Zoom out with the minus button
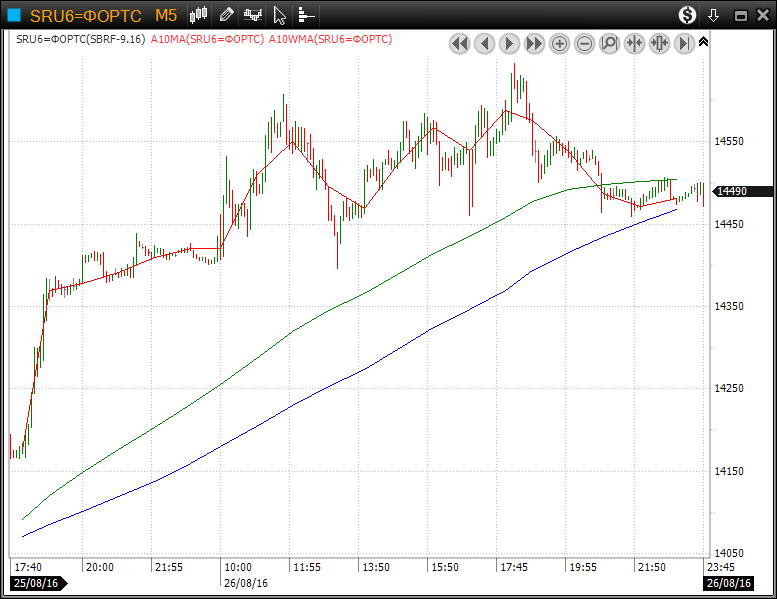777x599 pixels. pos(584,43)
